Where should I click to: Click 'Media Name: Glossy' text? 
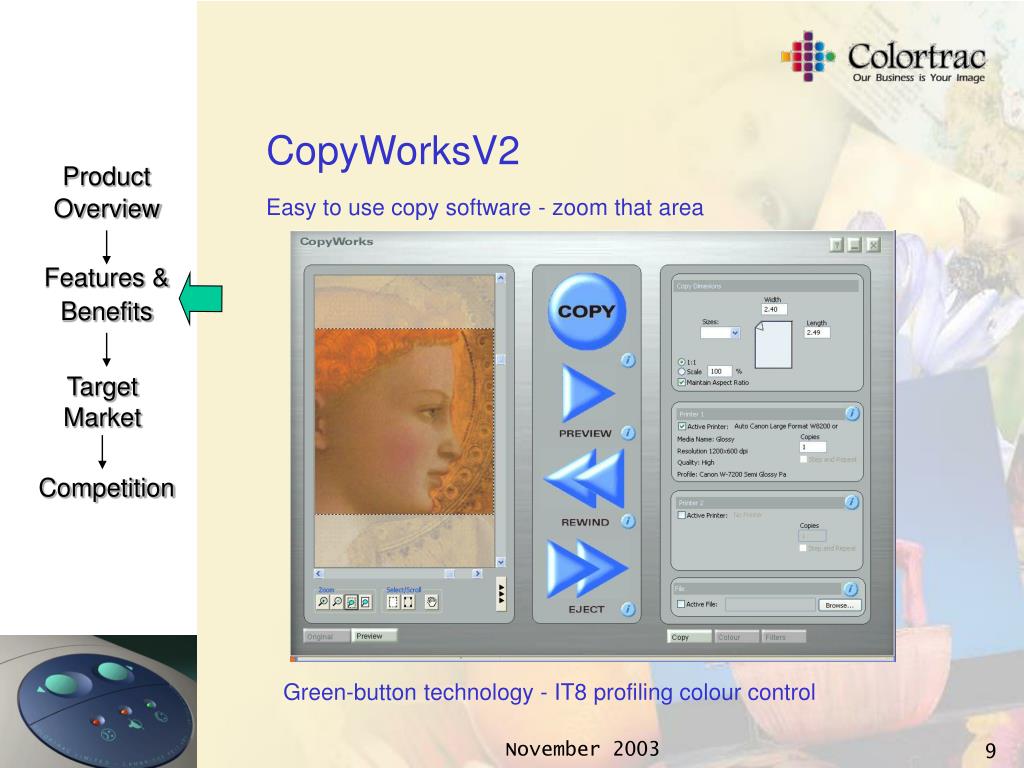706,439
